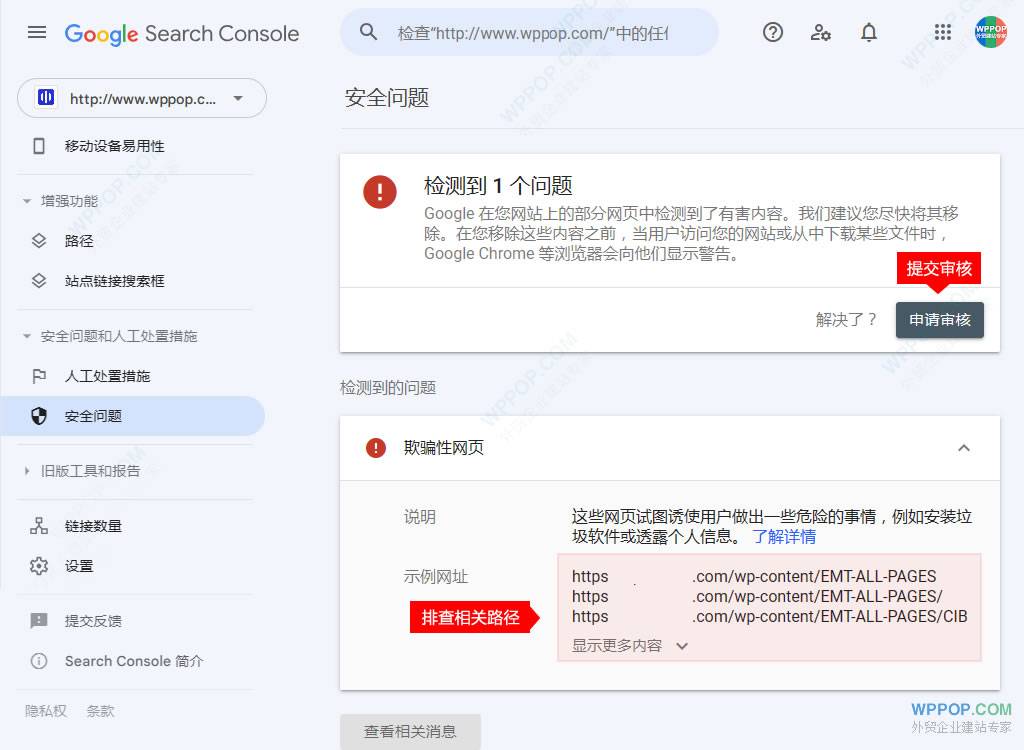Click the 链接数量 sitemap icon
Viewport: 1024px width, 750px height.
(x=39, y=526)
